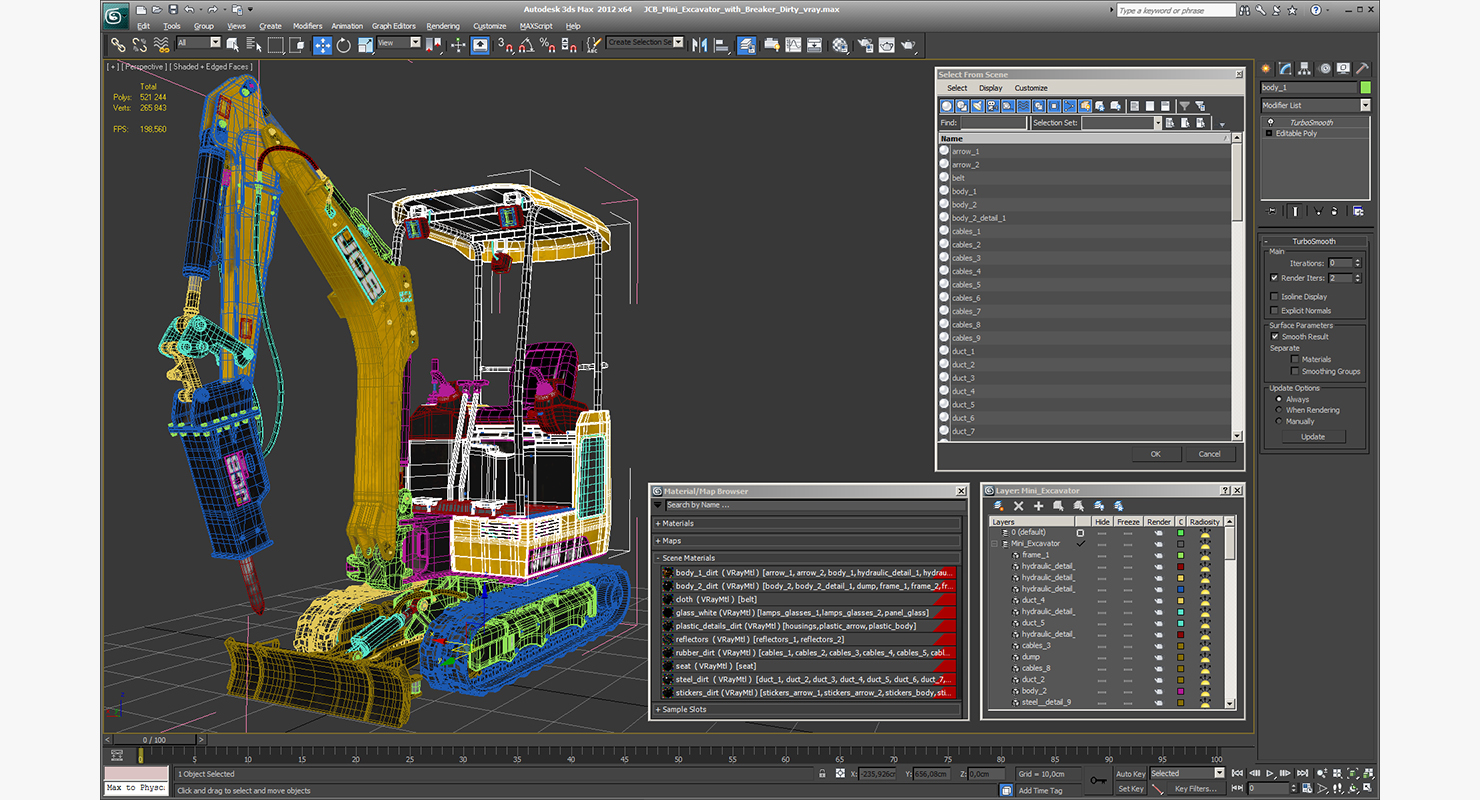Add selected objects to layer plus icon
Viewport: 1480px width, 800px height.
(1038, 506)
